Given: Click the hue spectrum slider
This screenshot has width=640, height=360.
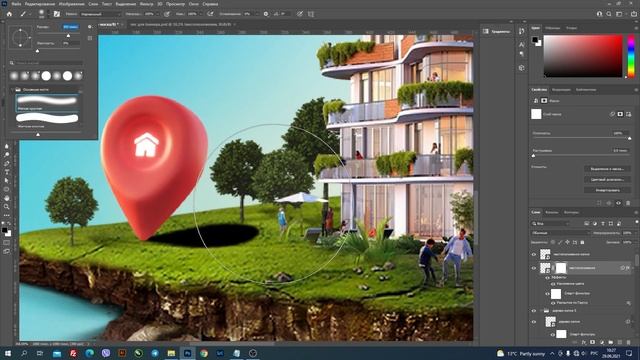Looking at the screenshot, I should tap(631, 56).
